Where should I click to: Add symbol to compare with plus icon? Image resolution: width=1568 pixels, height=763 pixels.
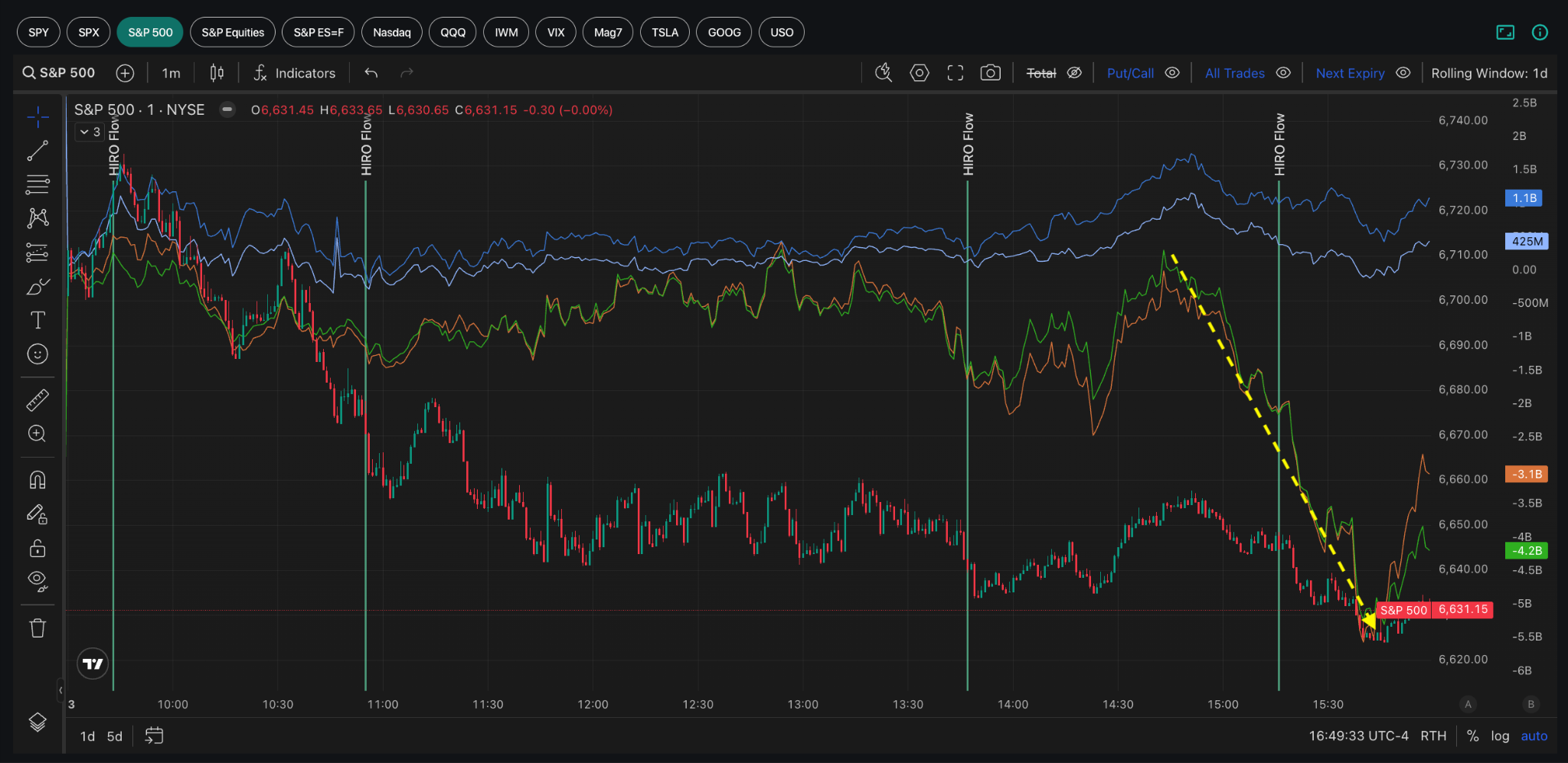[125, 73]
